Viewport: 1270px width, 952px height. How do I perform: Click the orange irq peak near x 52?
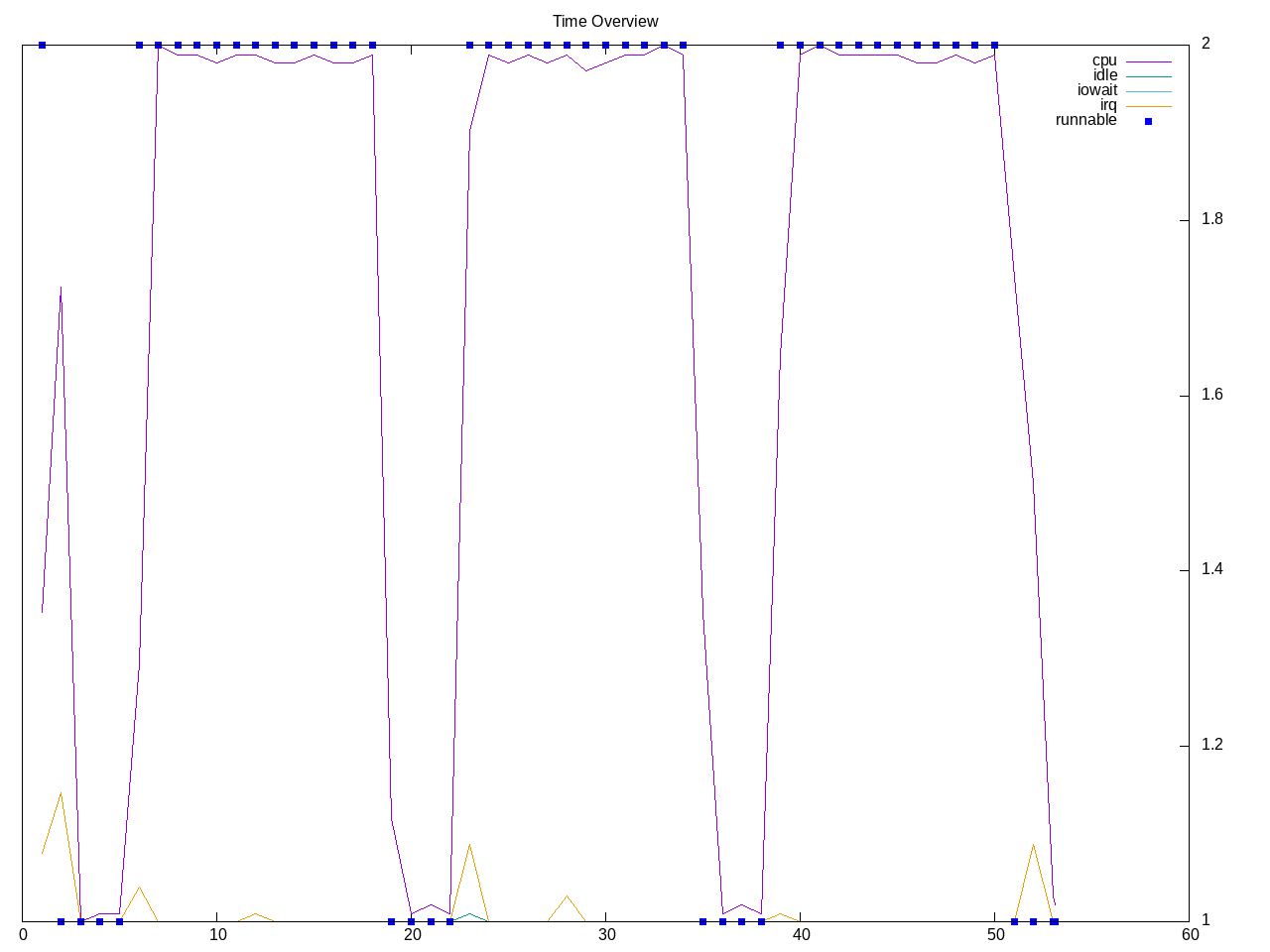[1034, 845]
